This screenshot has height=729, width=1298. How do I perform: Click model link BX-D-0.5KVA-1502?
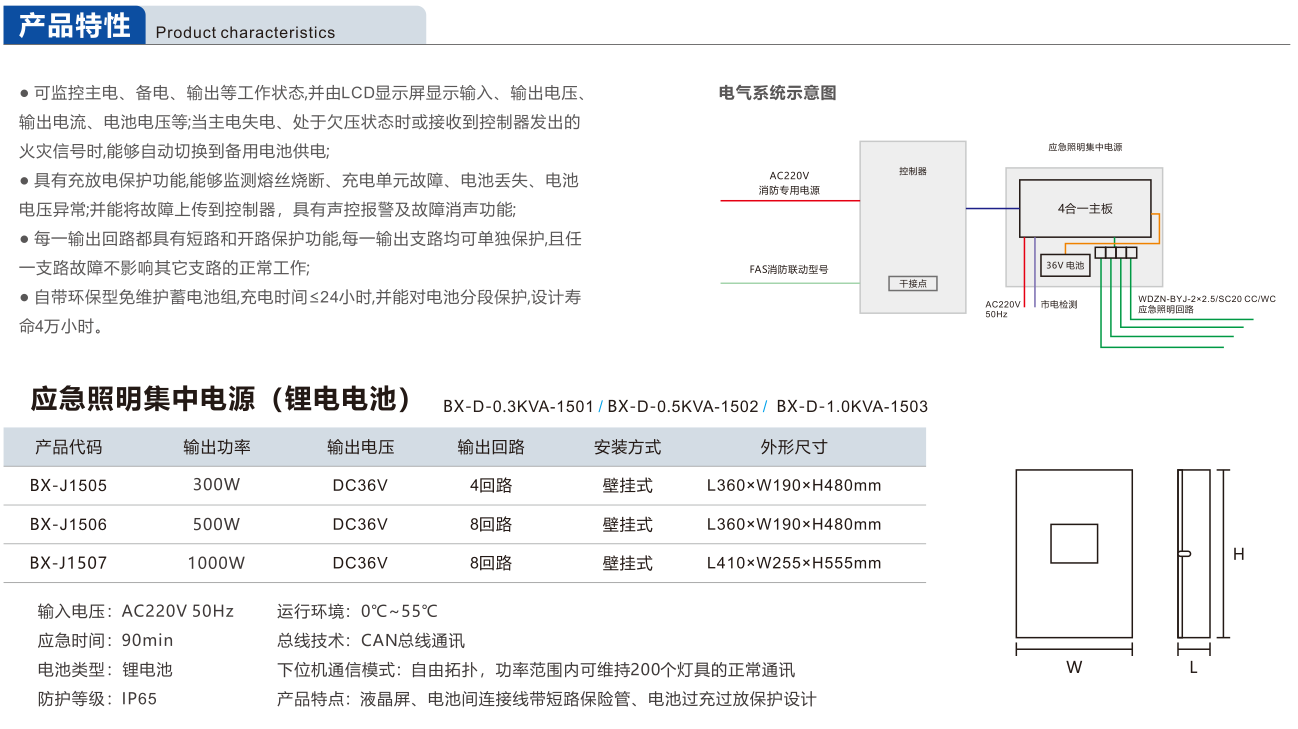tap(682, 406)
